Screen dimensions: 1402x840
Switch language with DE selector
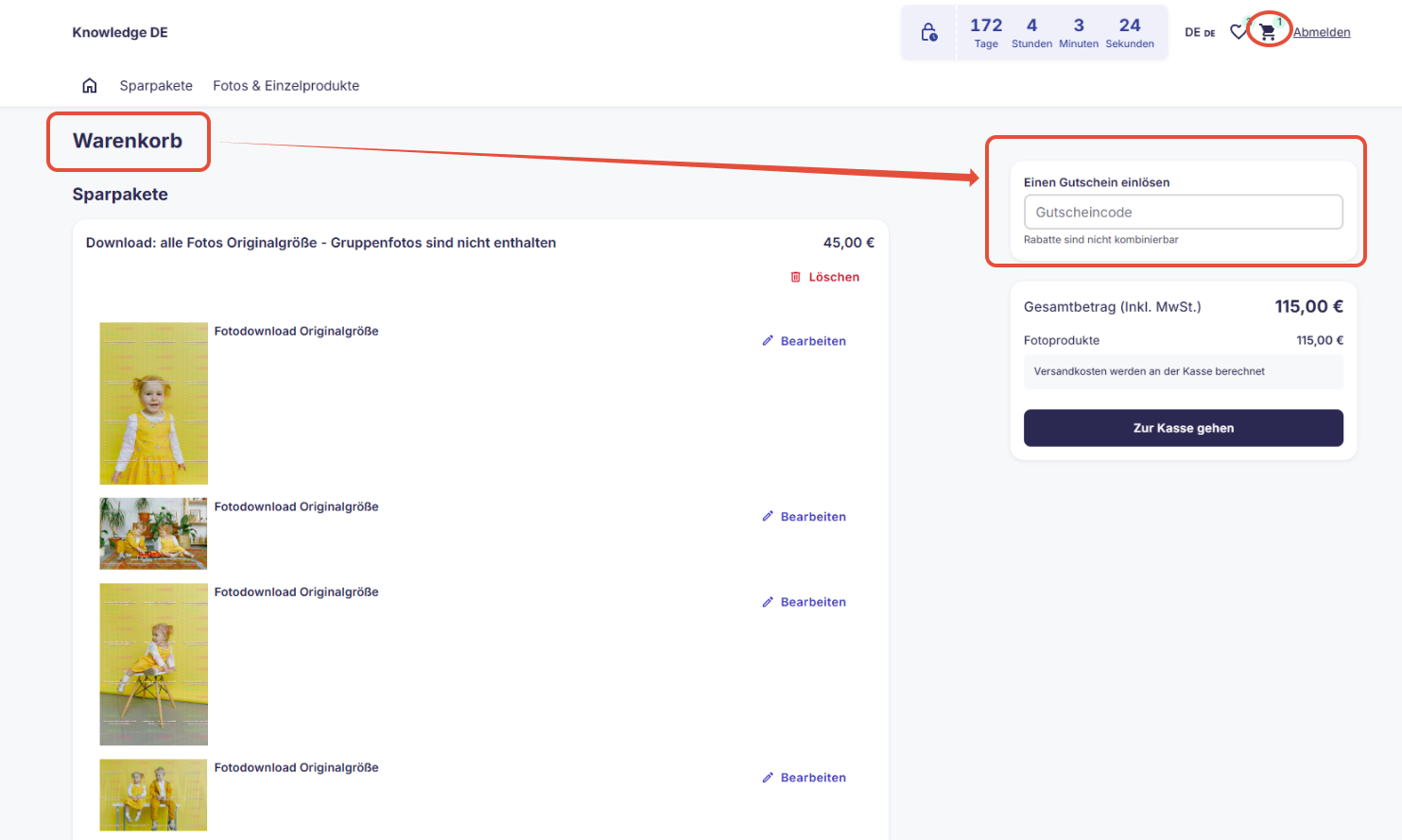coord(1200,32)
